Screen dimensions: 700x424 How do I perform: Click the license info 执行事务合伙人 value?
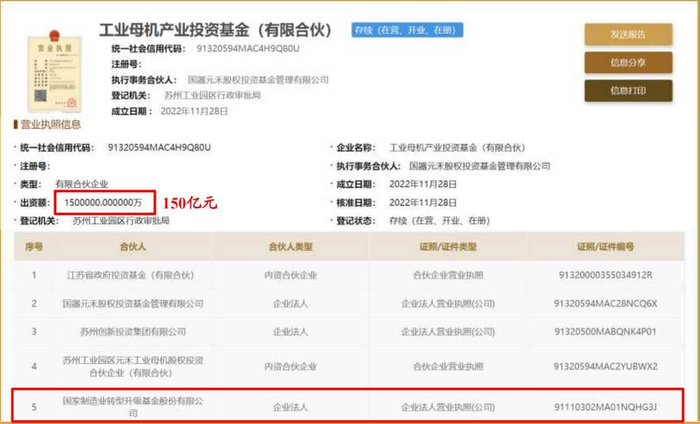tap(480, 166)
